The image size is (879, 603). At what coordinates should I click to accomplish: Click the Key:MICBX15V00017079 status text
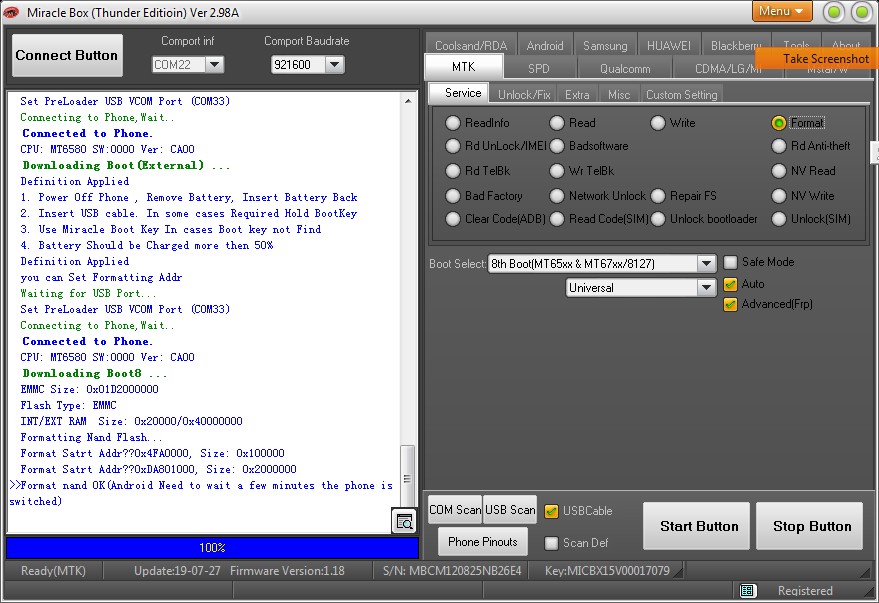(607, 570)
